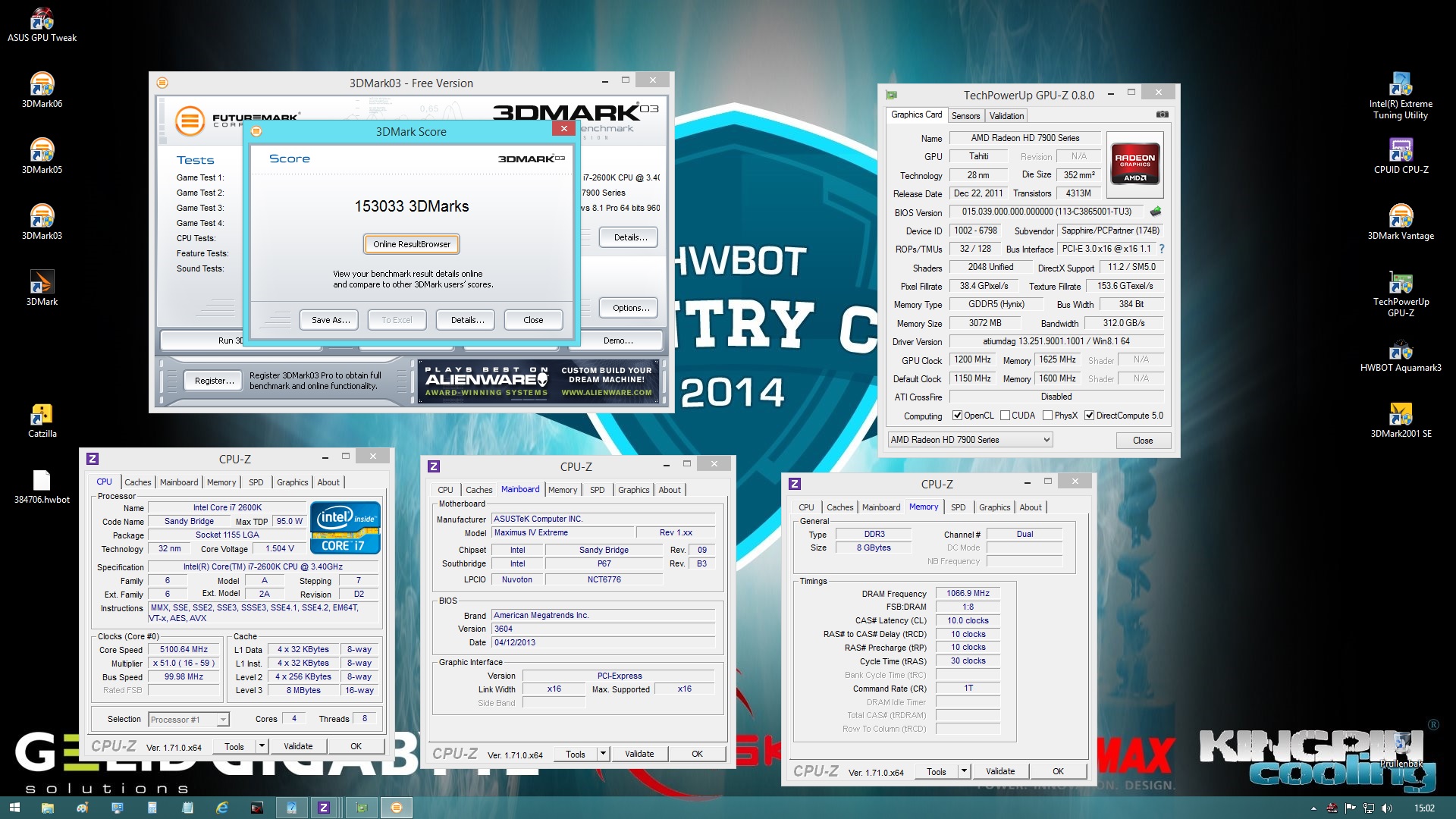
Task: Click Validate in the left CPU-Z window
Action: pyautogui.click(x=298, y=746)
